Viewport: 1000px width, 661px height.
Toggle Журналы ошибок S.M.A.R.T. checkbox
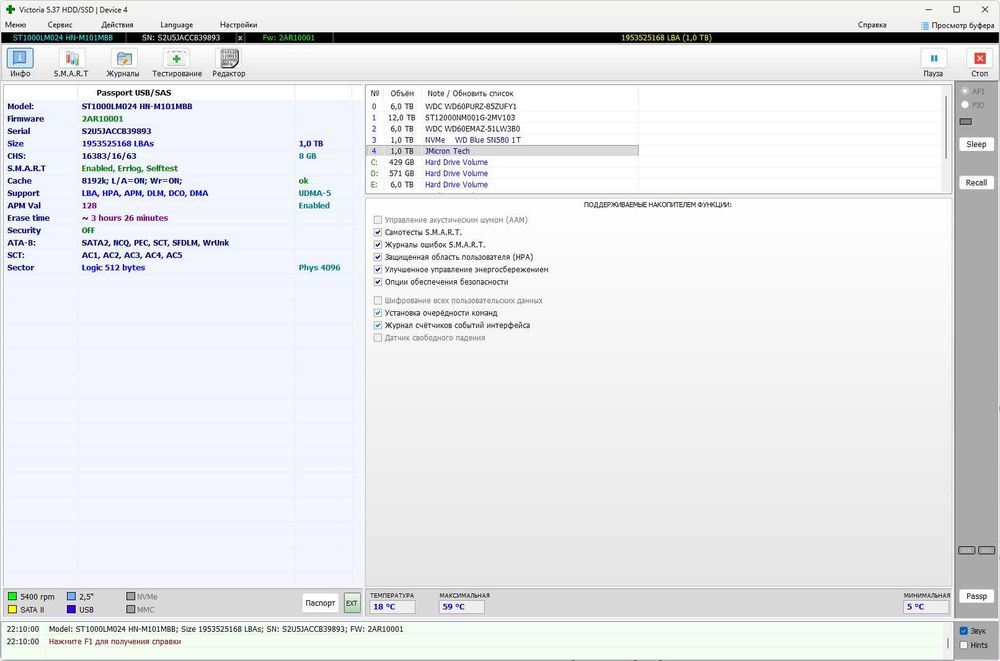click(378, 244)
